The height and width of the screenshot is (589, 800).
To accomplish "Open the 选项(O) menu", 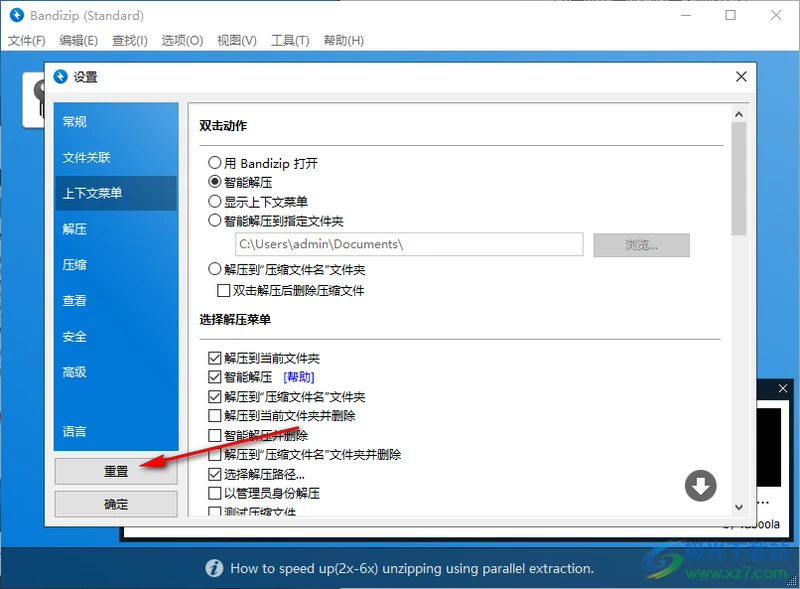I will click(182, 40).
